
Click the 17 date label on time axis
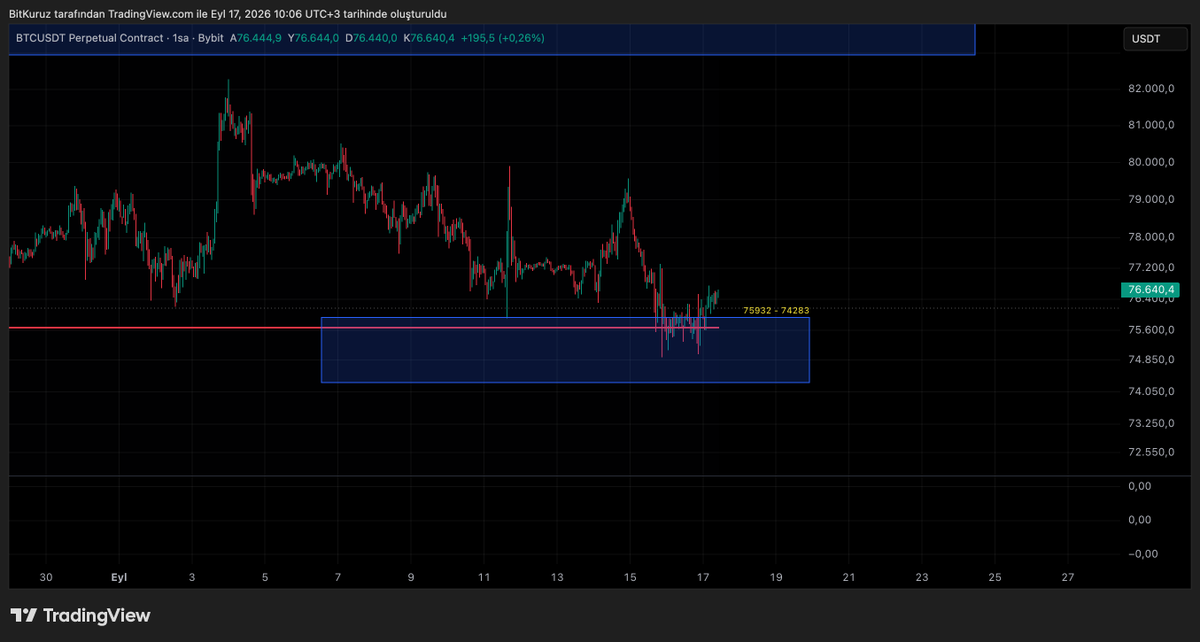pos(703,577)
